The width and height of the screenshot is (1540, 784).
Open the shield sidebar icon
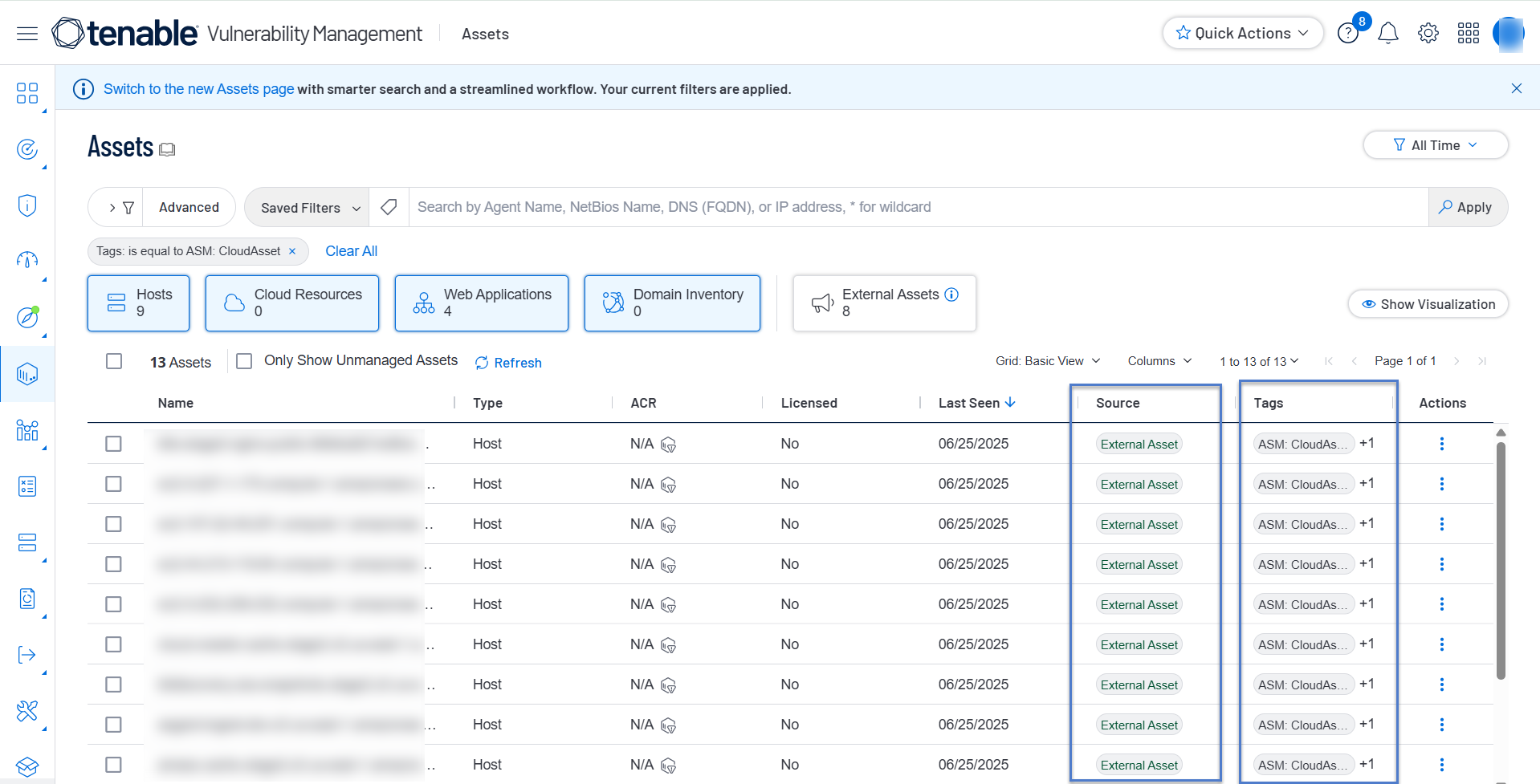27,205
